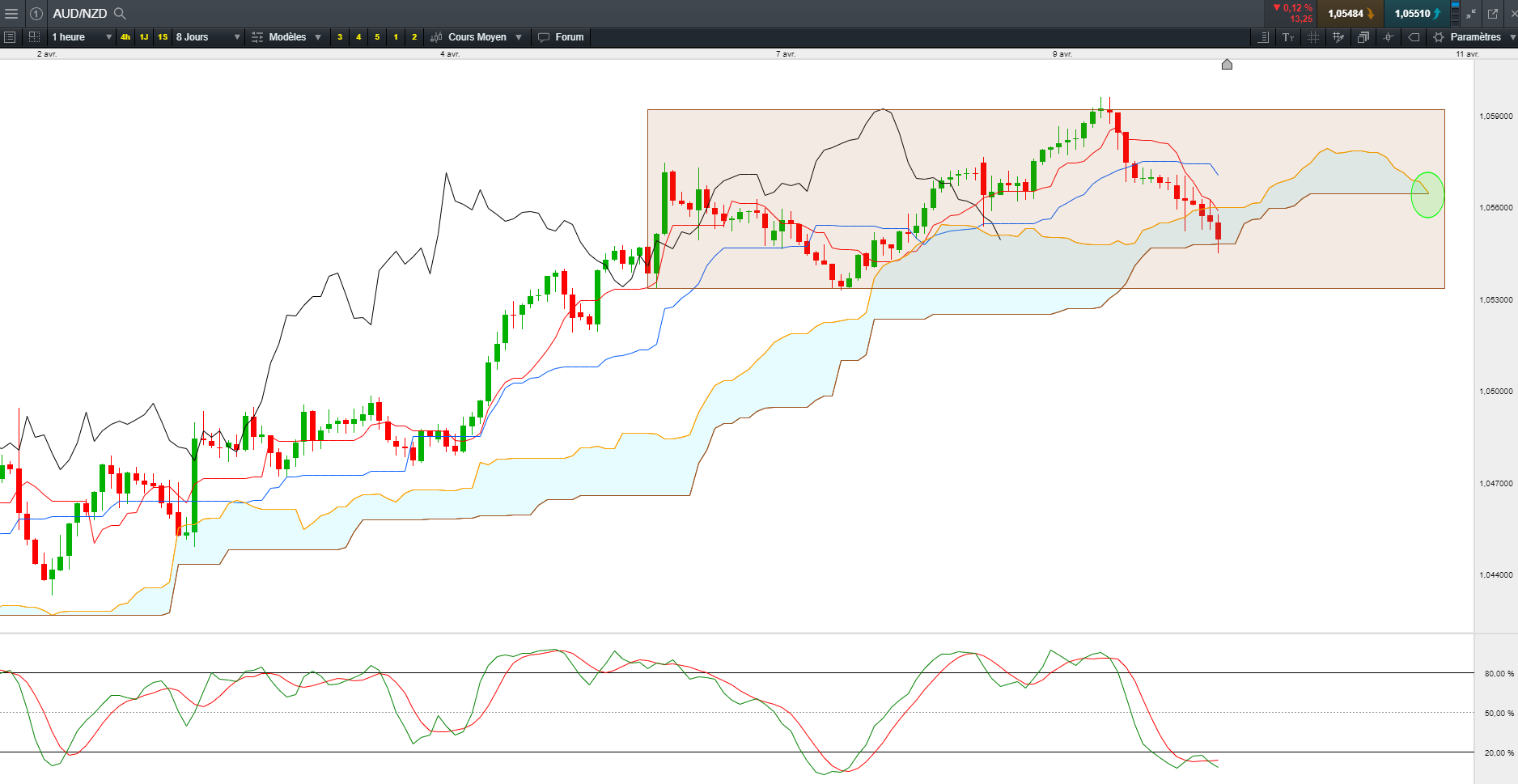This screenshot has width=1518, height=784.
Task: Click the 1,059000 price axis label
Action: point(1496,117)
